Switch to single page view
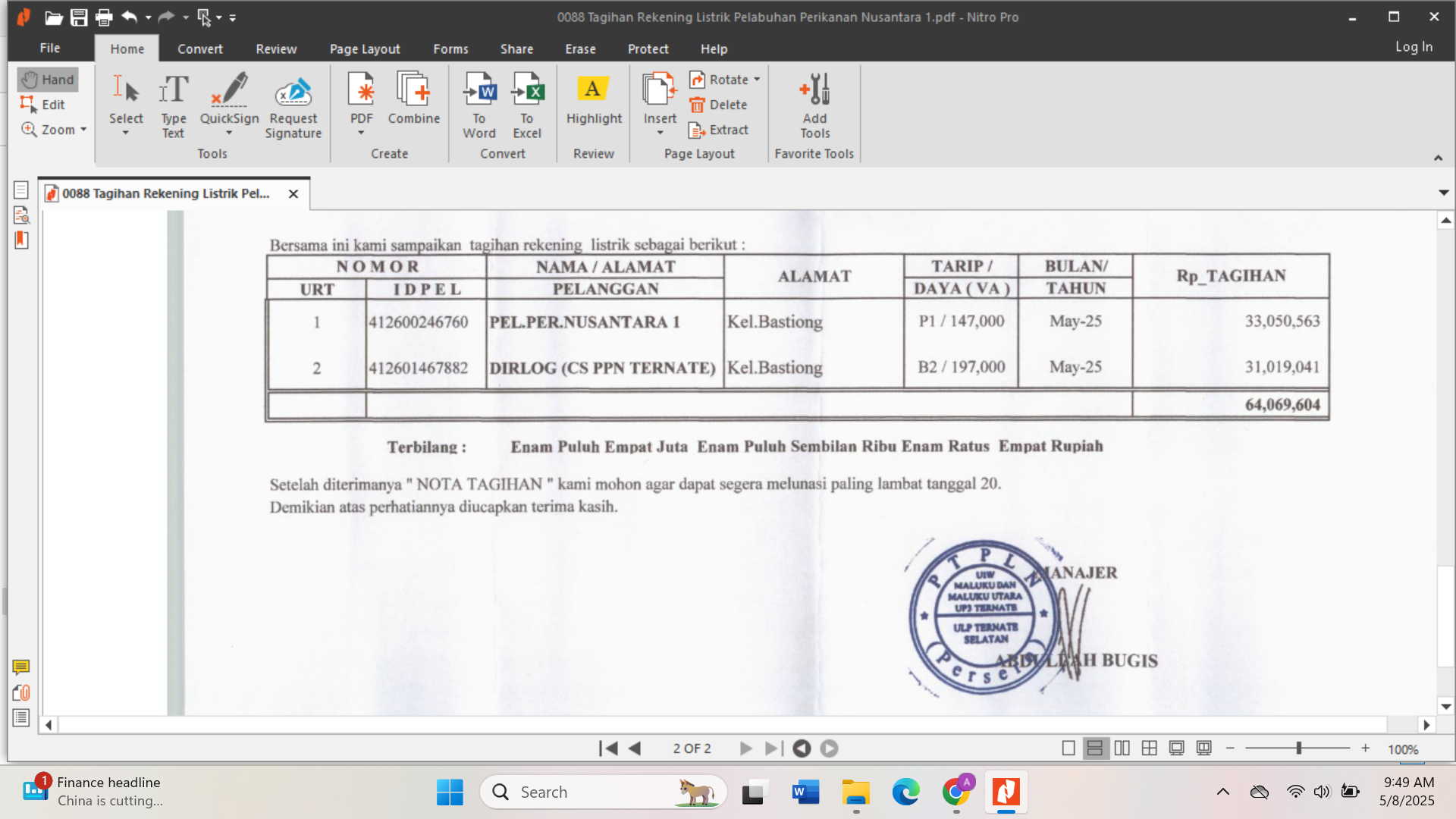Screen dimensions: 1456x819 pyautogui.click(x=1068, y=748)
